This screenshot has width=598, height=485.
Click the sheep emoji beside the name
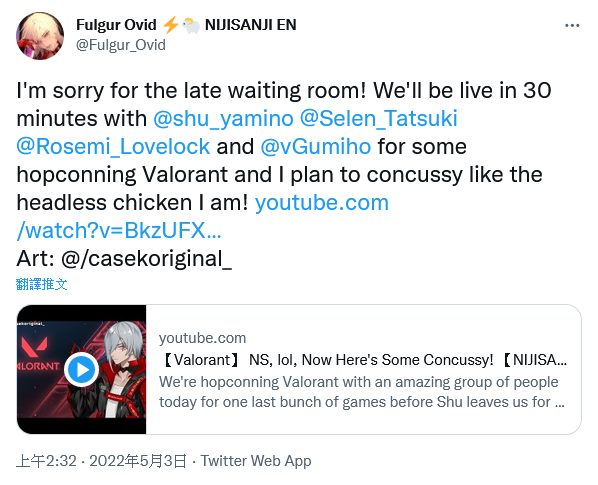(191, 26)
